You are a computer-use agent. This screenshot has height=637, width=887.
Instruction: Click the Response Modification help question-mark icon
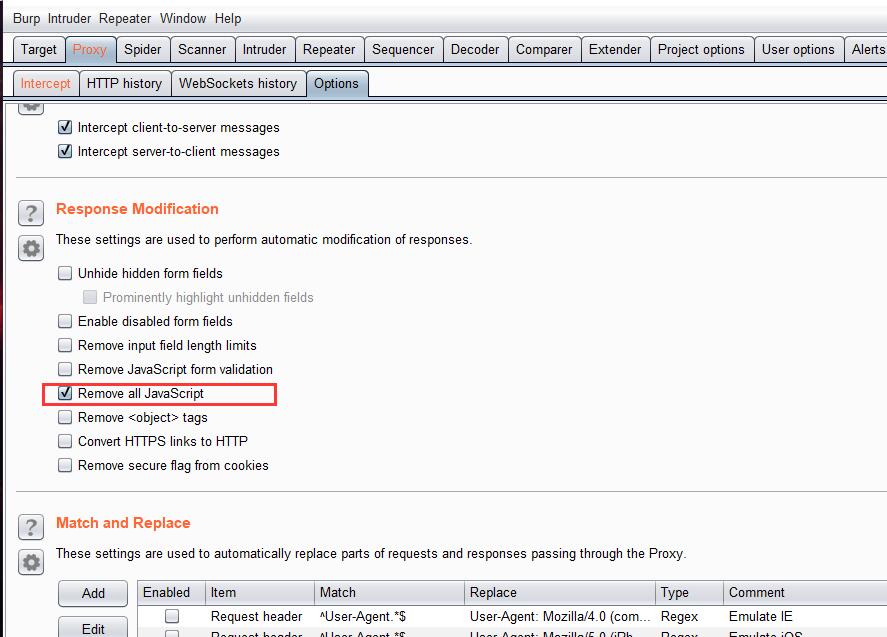coord(31,213)
